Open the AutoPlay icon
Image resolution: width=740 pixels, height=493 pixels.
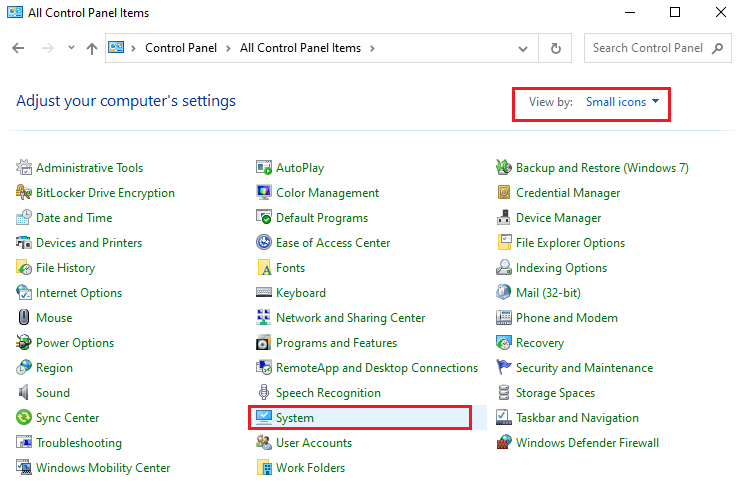(264, 167)
